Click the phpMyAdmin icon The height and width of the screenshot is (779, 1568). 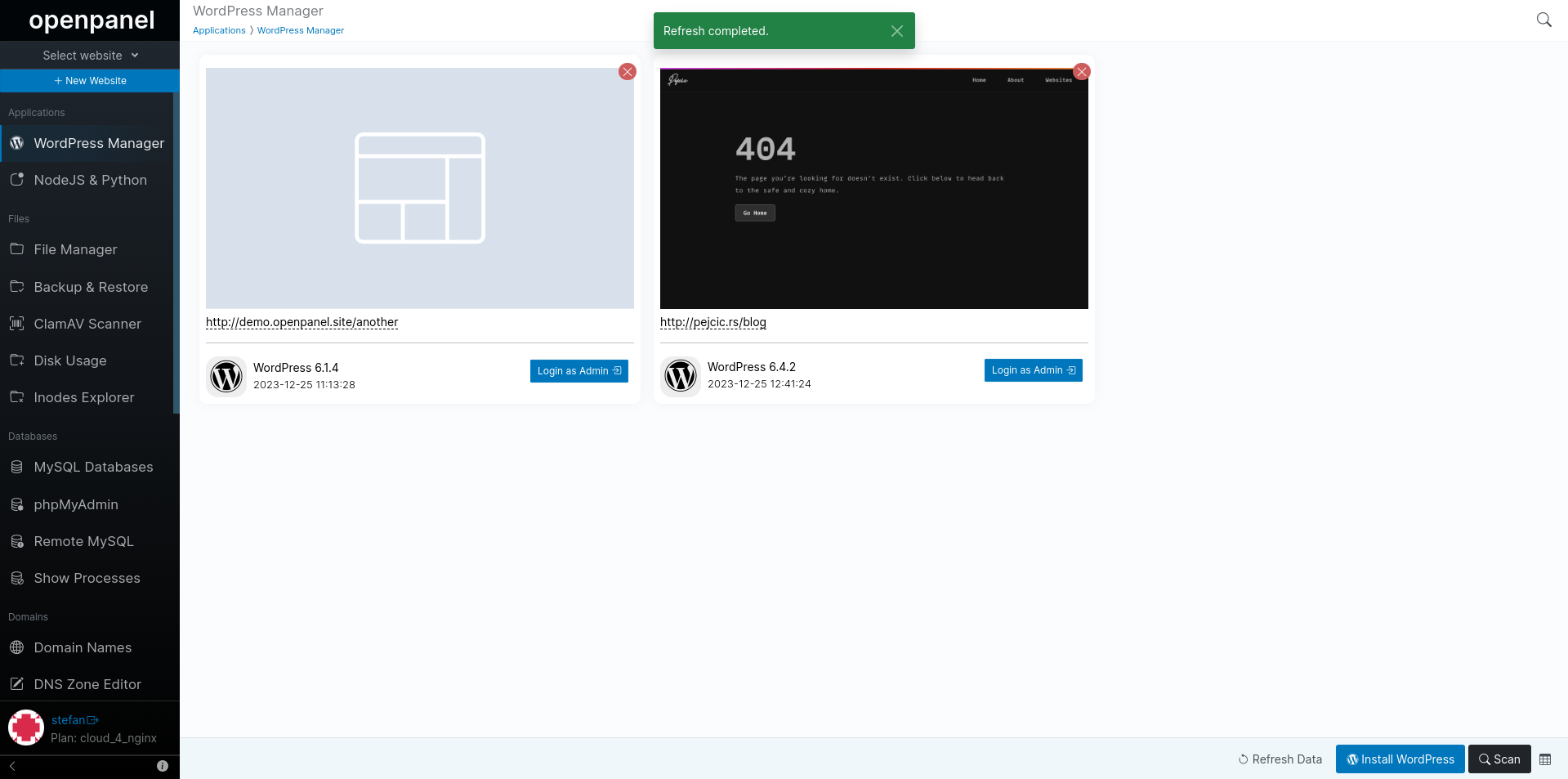coord(16,504)
